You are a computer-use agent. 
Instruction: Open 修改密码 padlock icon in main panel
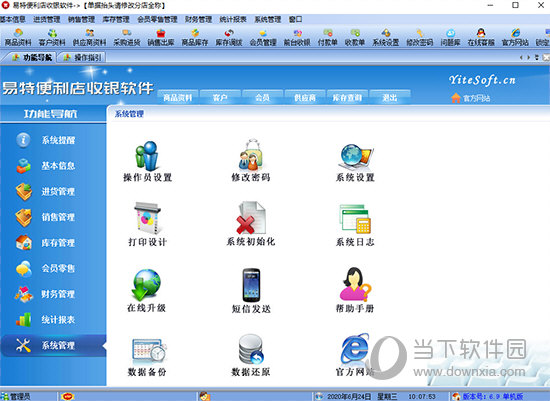(x=251, y=161)
